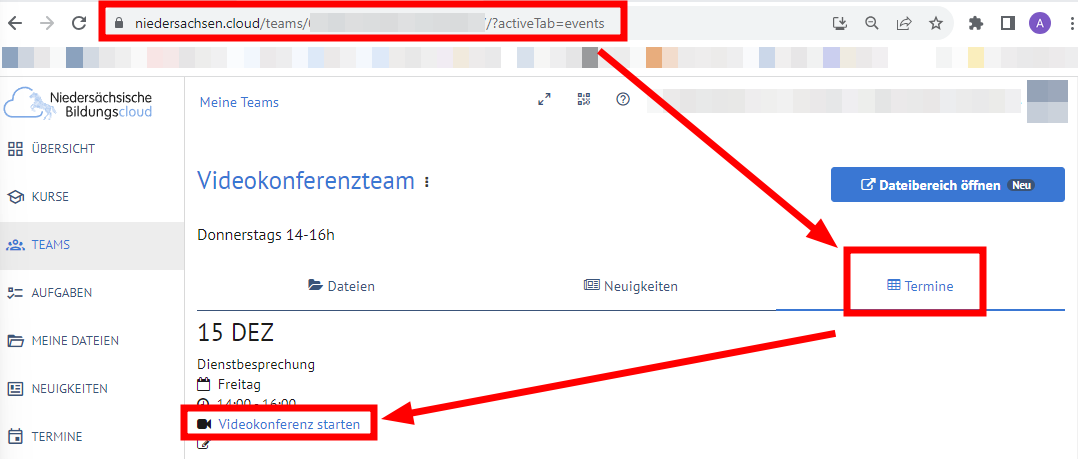Open Aufgaben in the sidebar
1078x459 pixels.
coord(62,293)
